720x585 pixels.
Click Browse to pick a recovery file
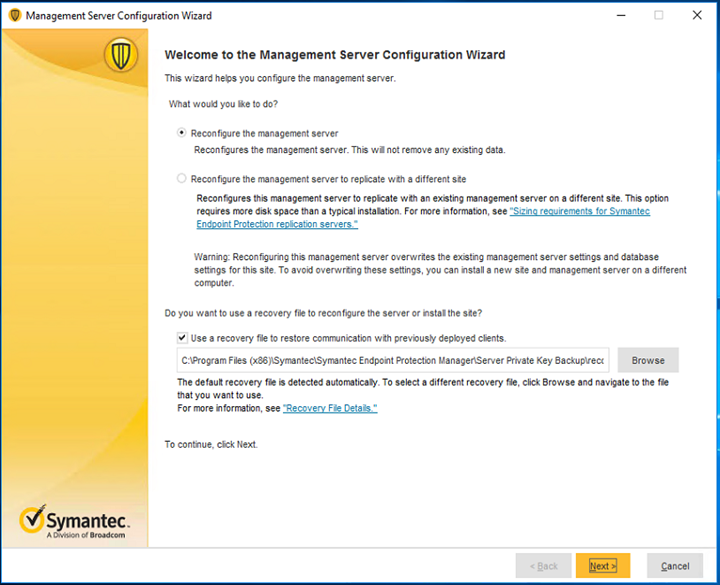[x=648, y=360]
